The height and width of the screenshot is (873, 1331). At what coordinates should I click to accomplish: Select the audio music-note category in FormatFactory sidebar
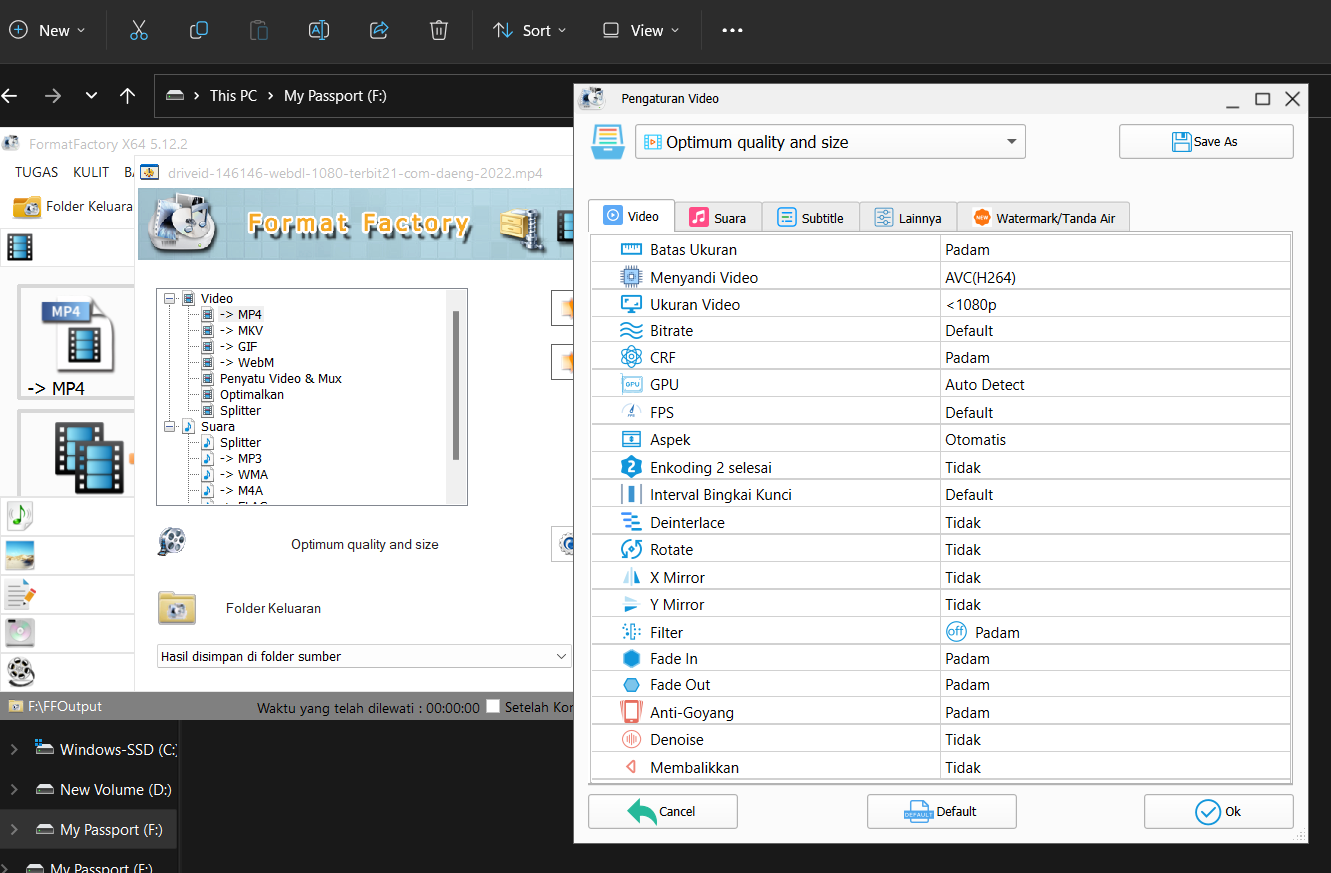click(20, 516)
